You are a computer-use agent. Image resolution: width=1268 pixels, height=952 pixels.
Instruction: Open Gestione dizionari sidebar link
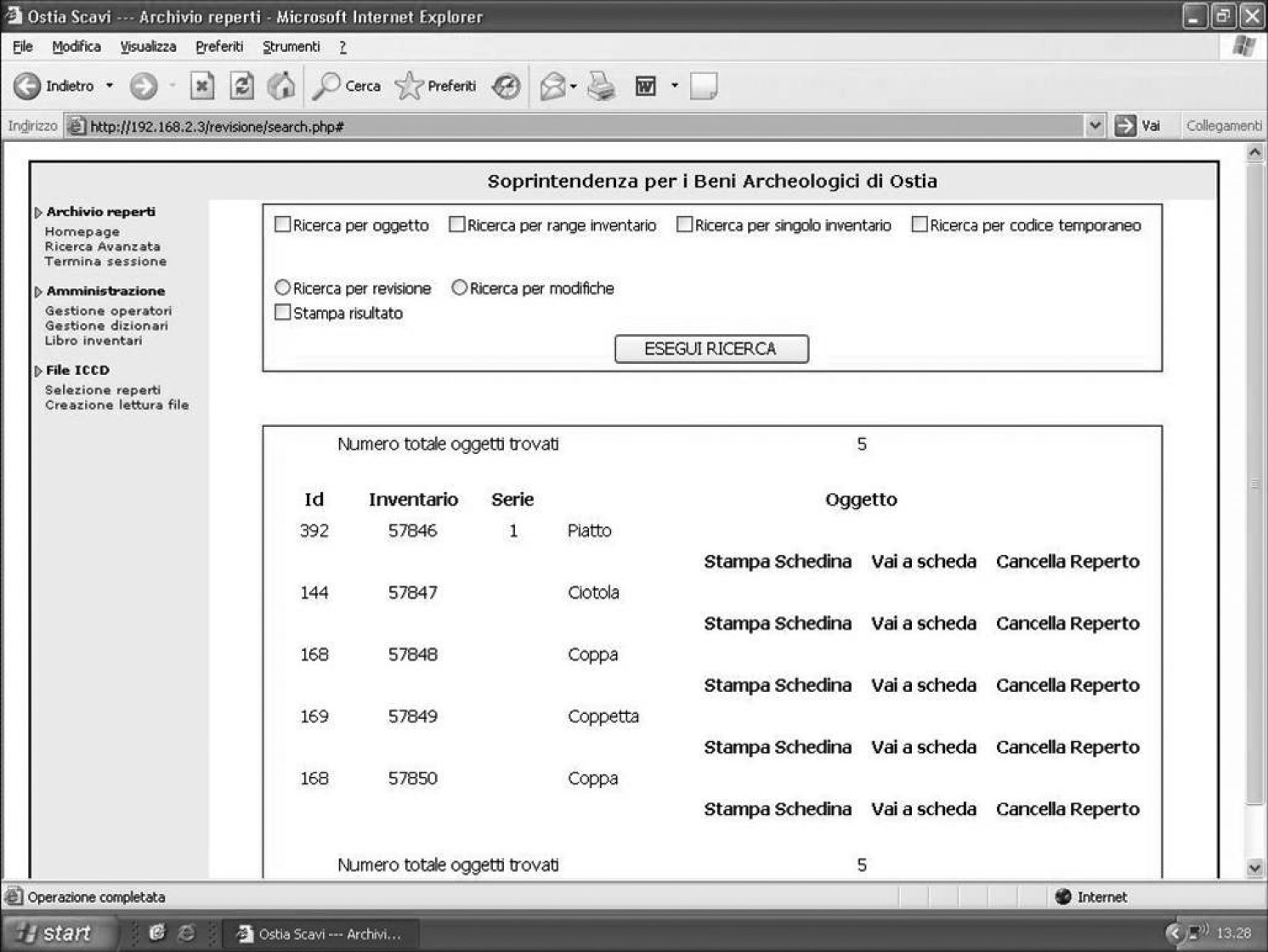click(106, 326)
